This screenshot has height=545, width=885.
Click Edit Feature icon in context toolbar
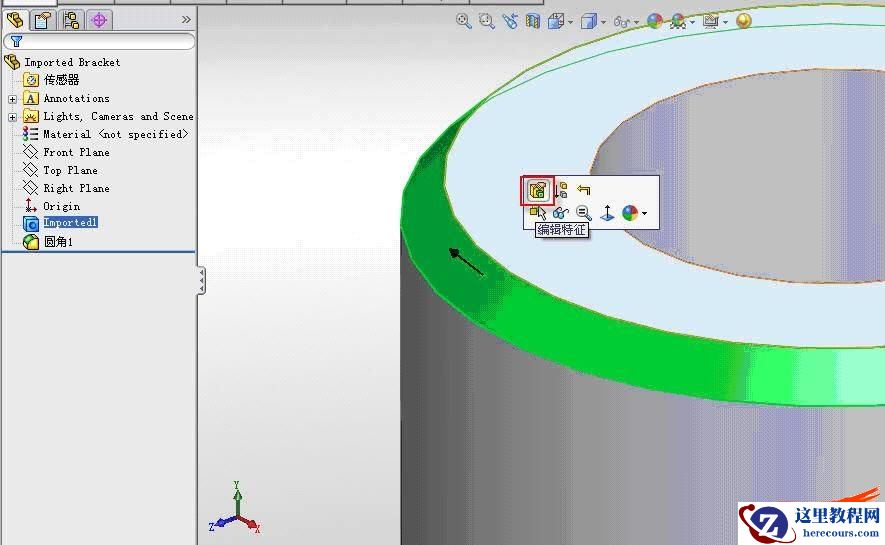click(x=537, y=190)
